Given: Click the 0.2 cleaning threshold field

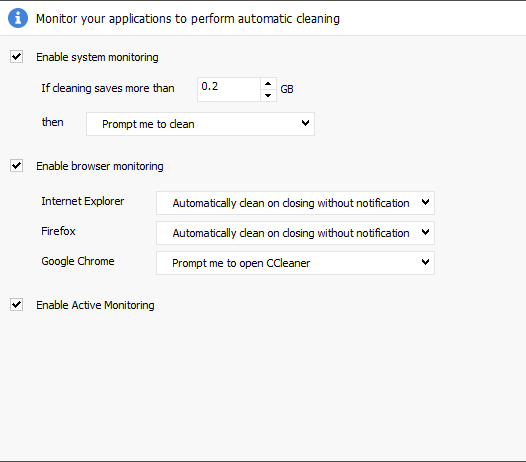Looking at the screenshot, I should [x=229, y=89].
